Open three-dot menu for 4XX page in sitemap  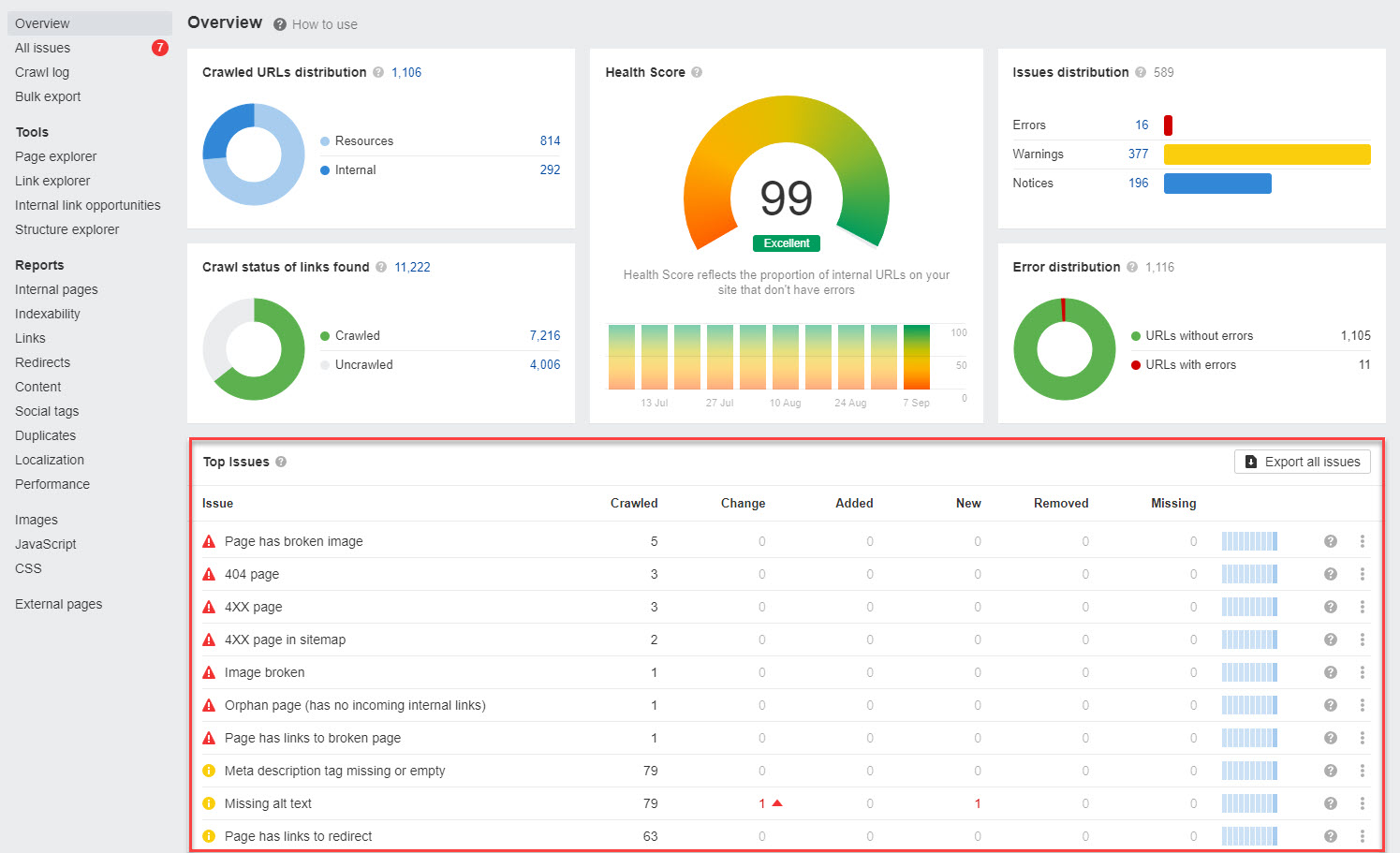(1362, 640)
